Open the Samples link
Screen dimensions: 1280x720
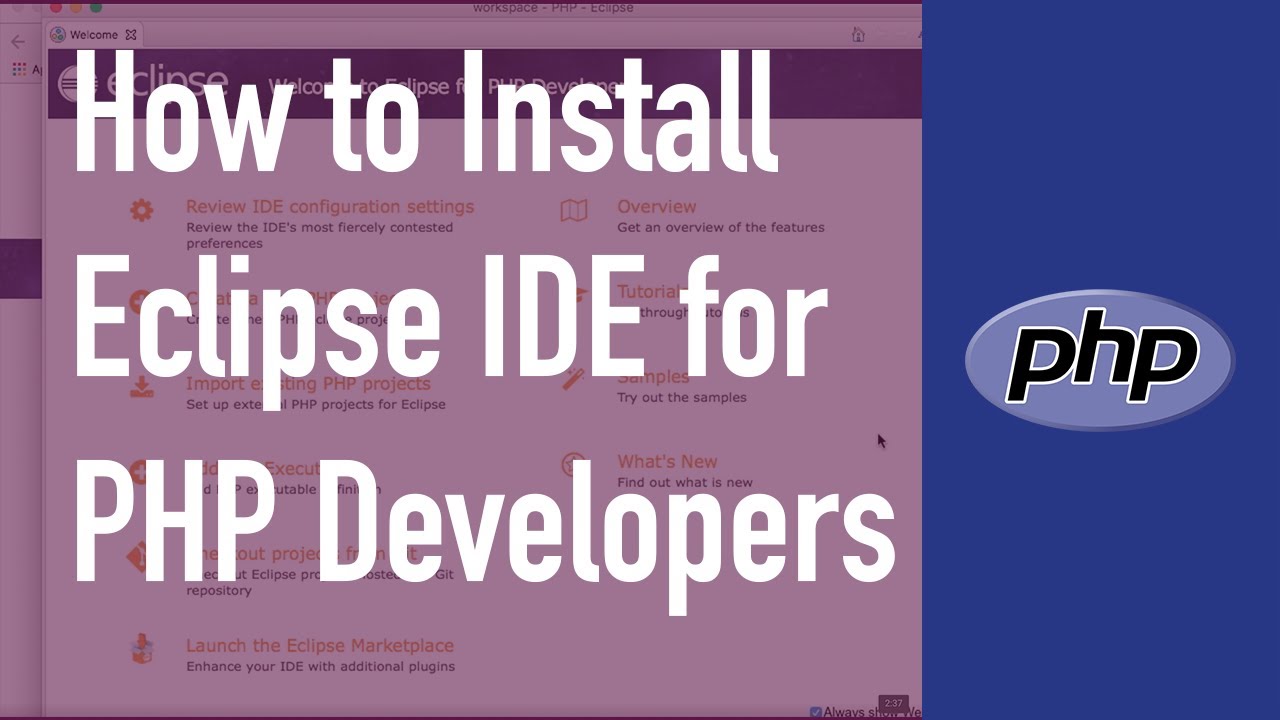653,377
